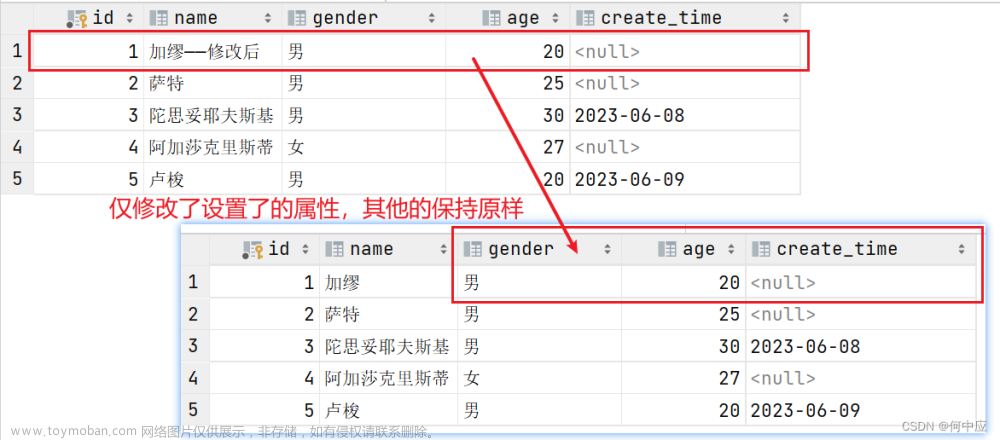Click the column icon beside name in the lower table

pos(334,249)
